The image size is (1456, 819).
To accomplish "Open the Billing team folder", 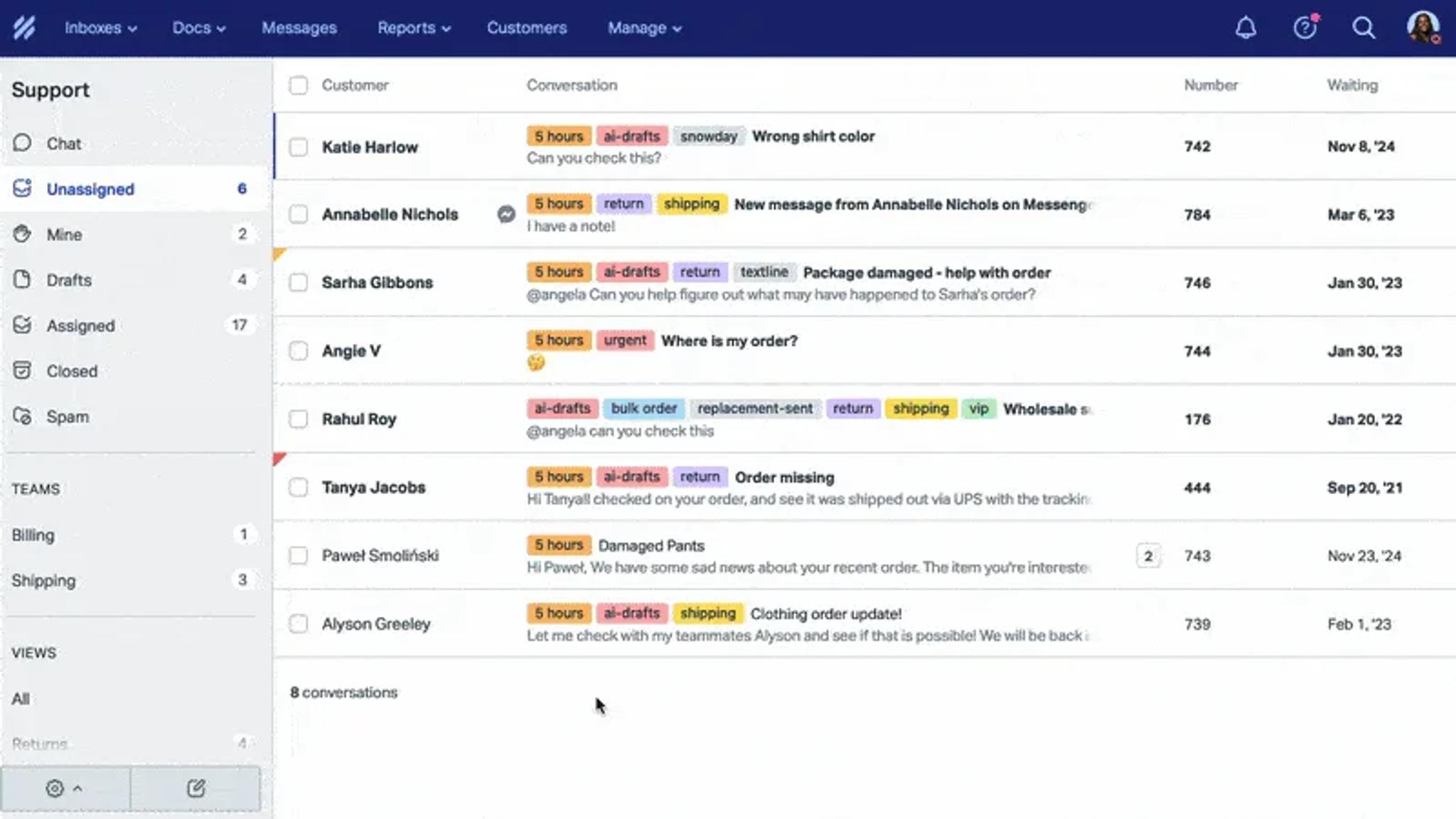I will point(135,535).
